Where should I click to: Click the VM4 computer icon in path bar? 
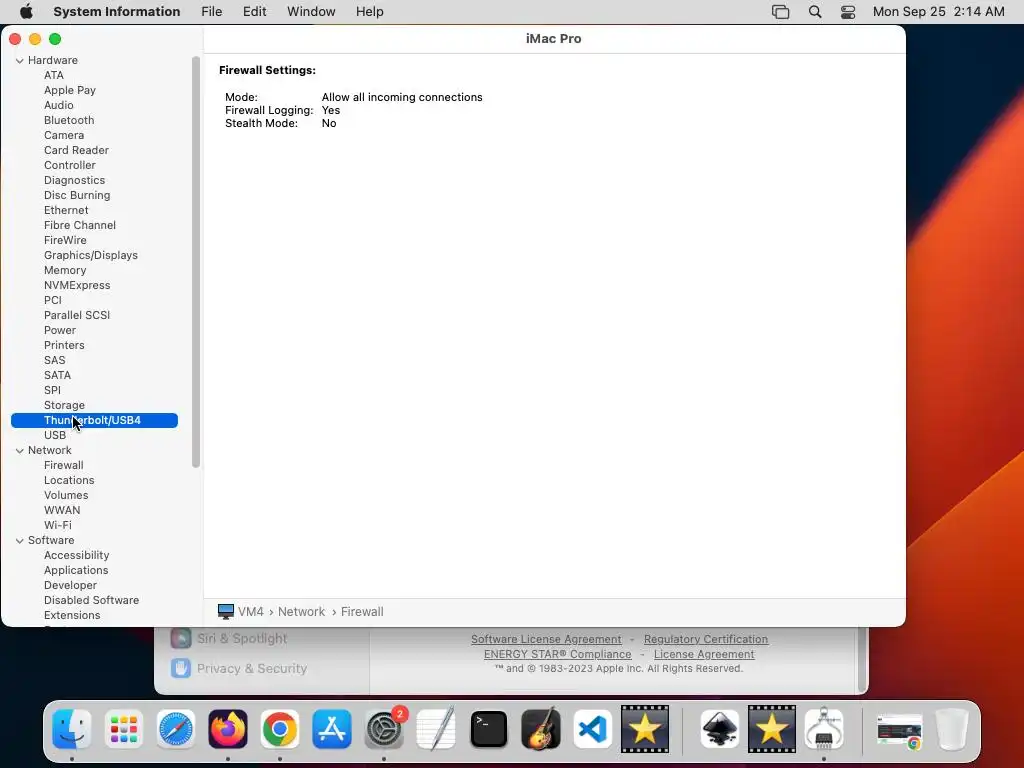[226, 612]
